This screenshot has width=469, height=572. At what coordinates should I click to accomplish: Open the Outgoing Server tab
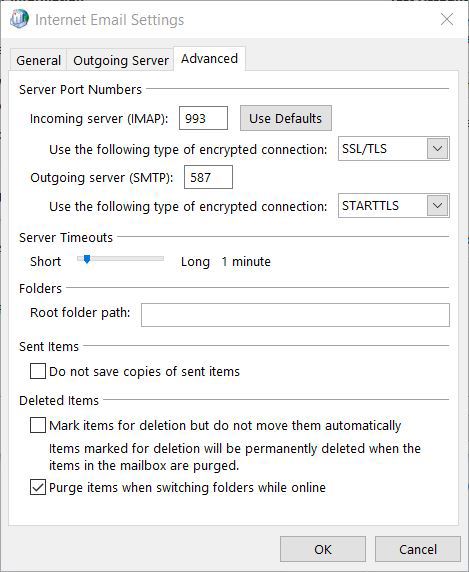pyautogui.click(x=121, y=60)
